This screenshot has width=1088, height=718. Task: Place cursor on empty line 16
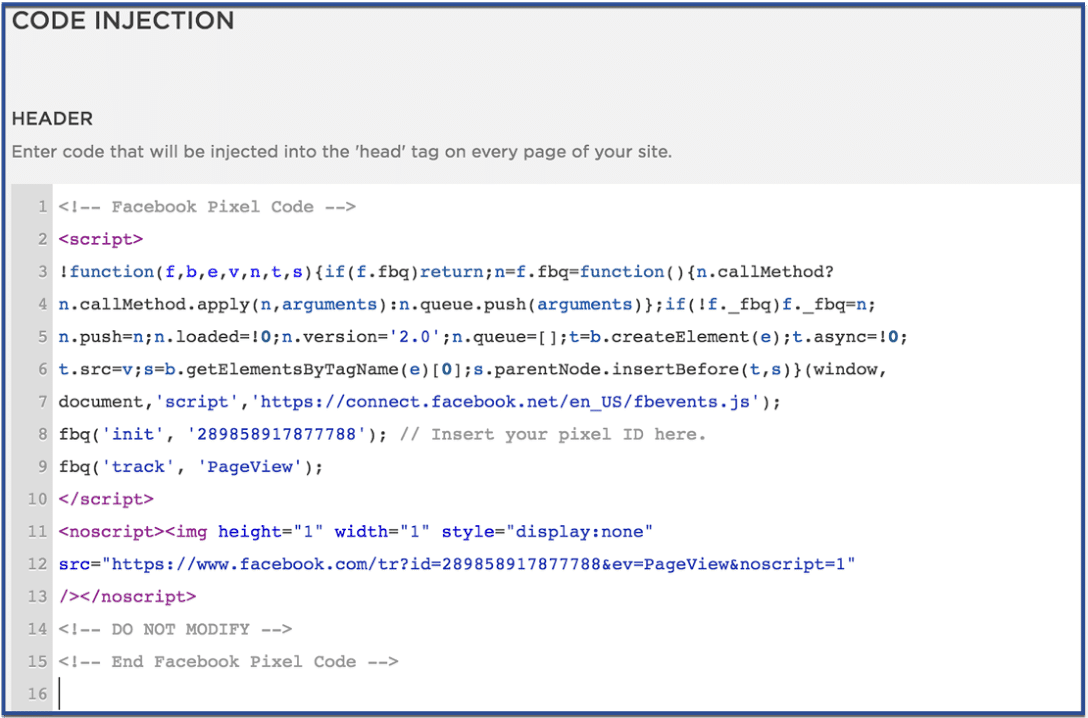point(70,693)
